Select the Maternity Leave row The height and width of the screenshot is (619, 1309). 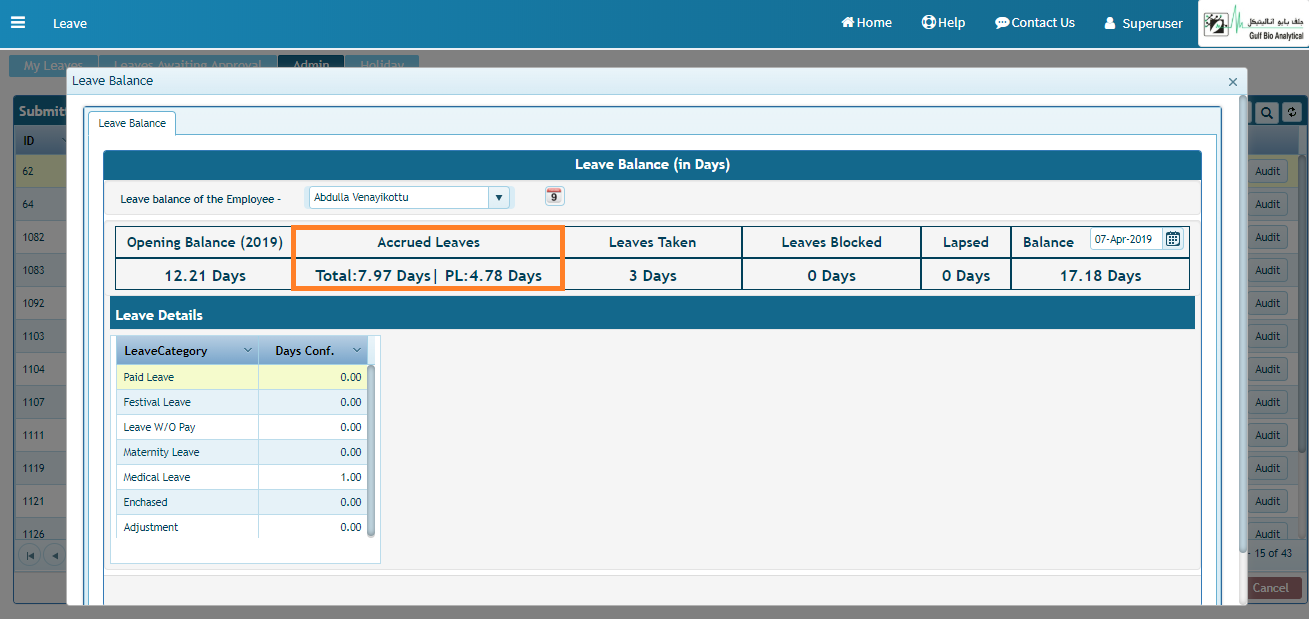point(242,452)
